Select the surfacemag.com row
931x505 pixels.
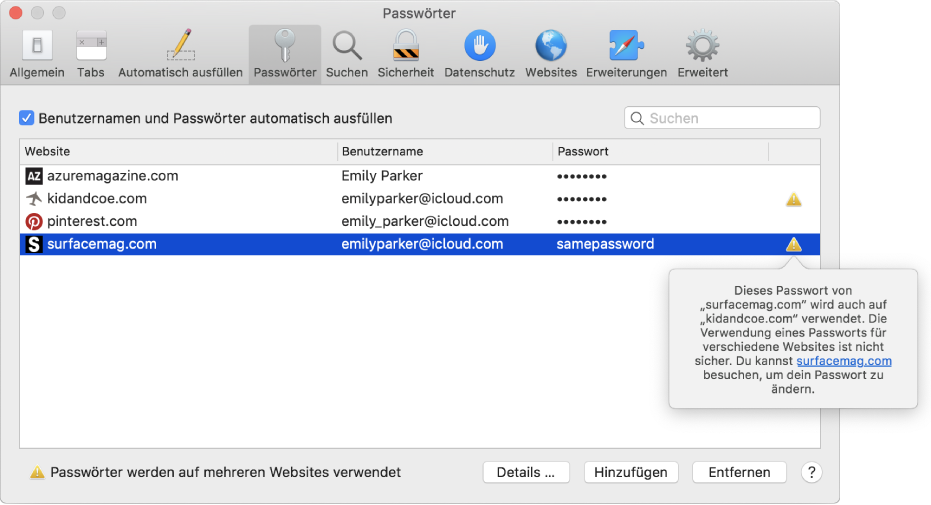tap(420, 244)
